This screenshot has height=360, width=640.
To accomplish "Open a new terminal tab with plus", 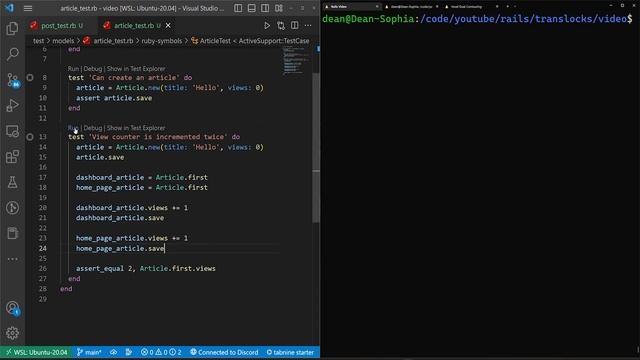I will tap(507, 7).
